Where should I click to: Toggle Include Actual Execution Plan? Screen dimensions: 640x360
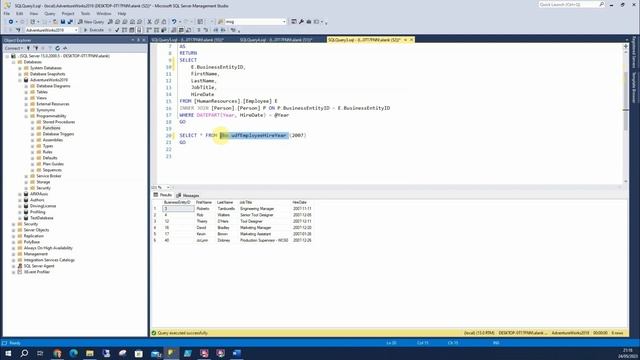click(149, 30)
